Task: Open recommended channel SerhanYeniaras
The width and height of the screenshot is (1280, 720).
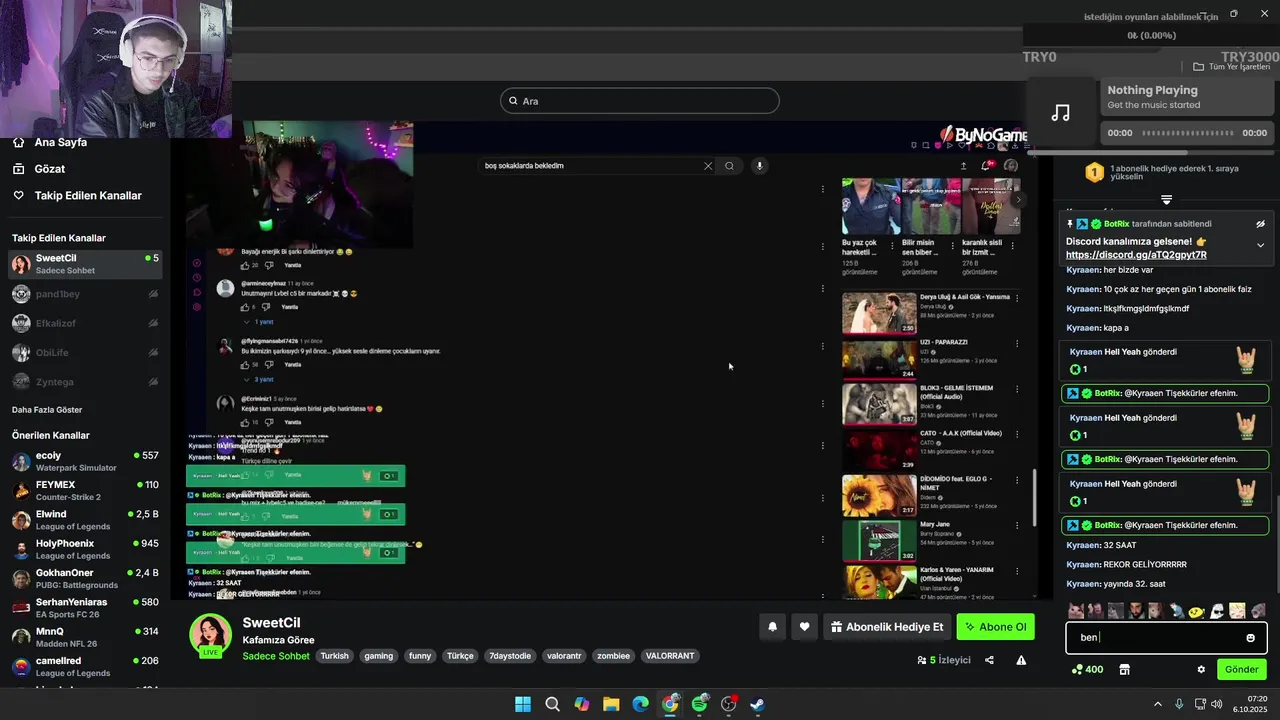Action: tap(85, 607)
